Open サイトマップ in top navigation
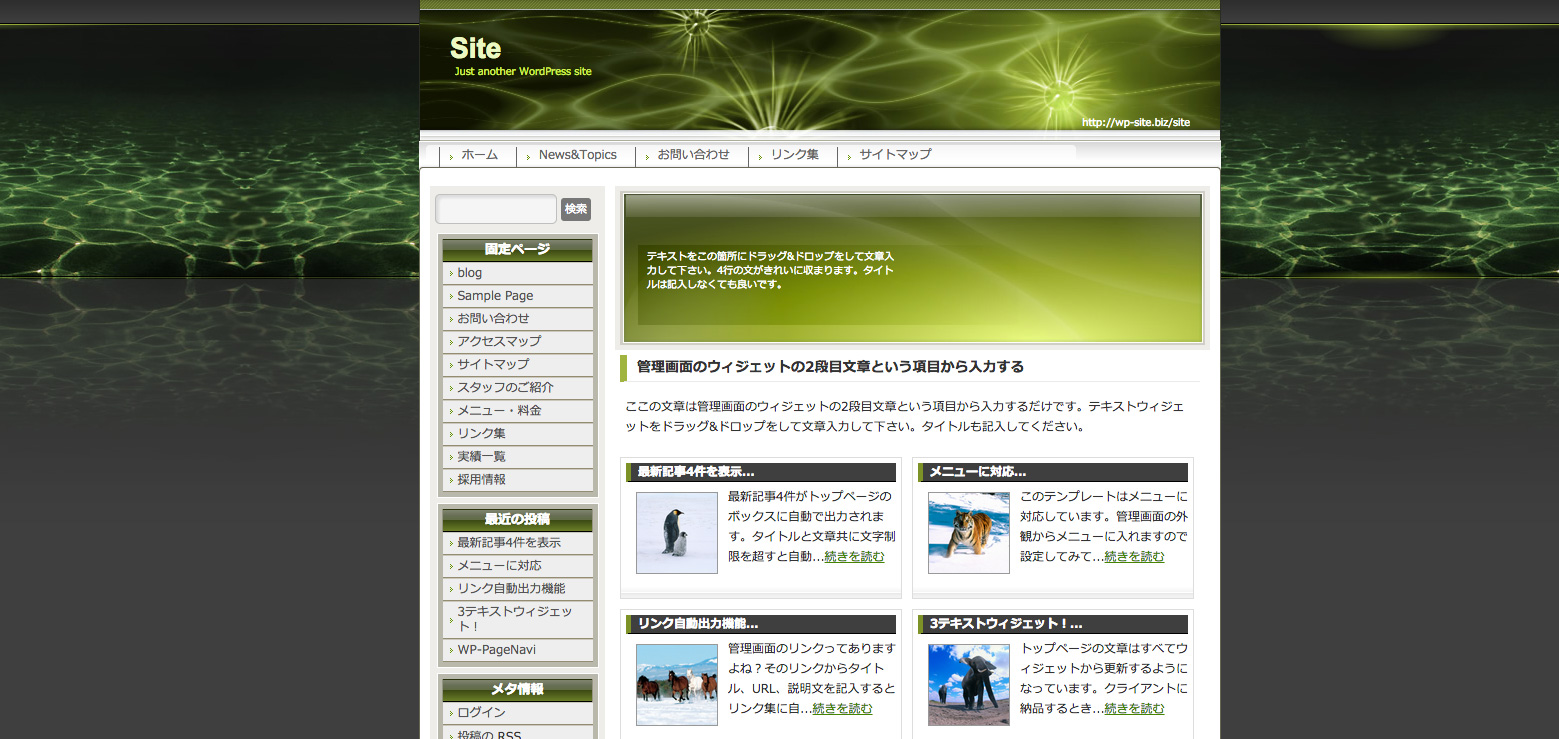 tap(895, 155)
